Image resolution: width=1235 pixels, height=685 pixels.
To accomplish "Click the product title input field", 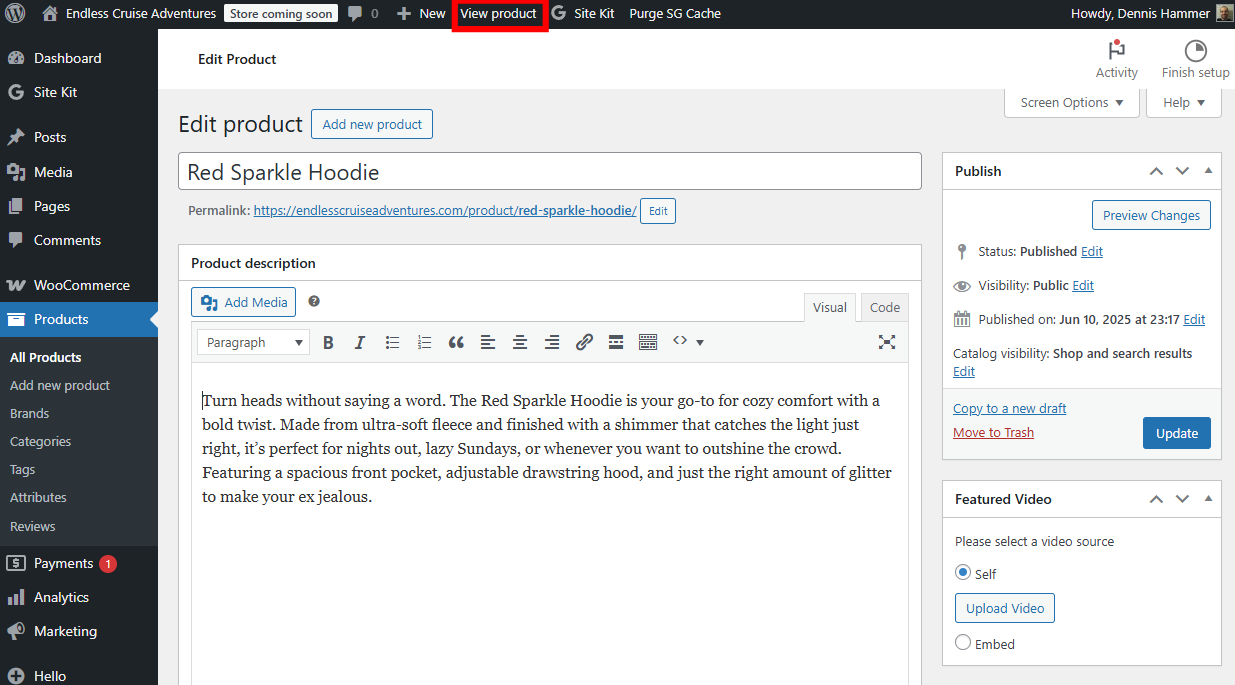I will coord(549,171).
